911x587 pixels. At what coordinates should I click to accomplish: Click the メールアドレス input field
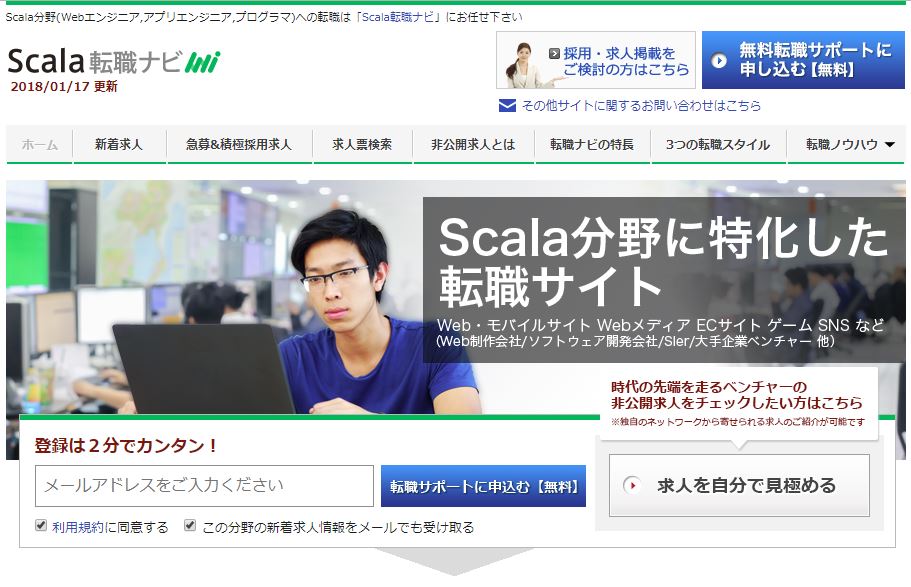pyautogui.click(x=204, y=486)
